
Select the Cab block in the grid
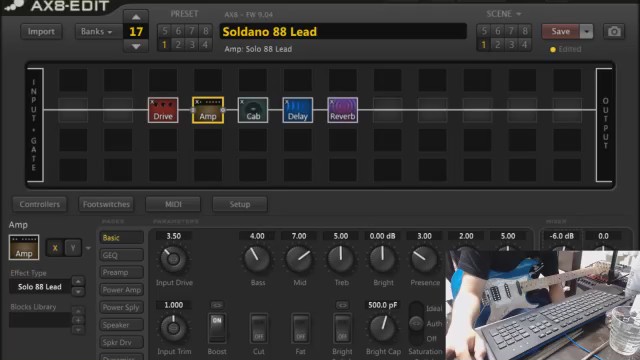pyautogui.click(x=253, y=110)
